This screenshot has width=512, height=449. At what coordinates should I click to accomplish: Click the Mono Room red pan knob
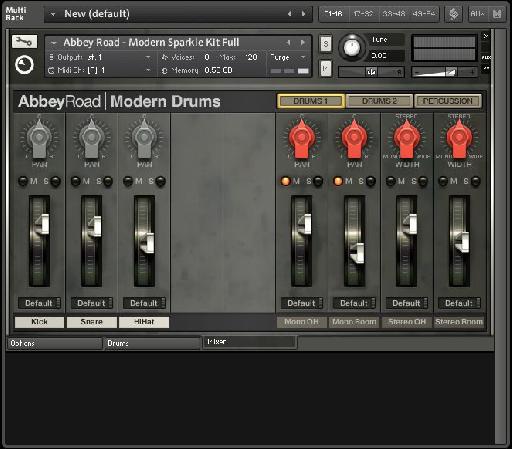pyautogui.click(x=354, y=137)
